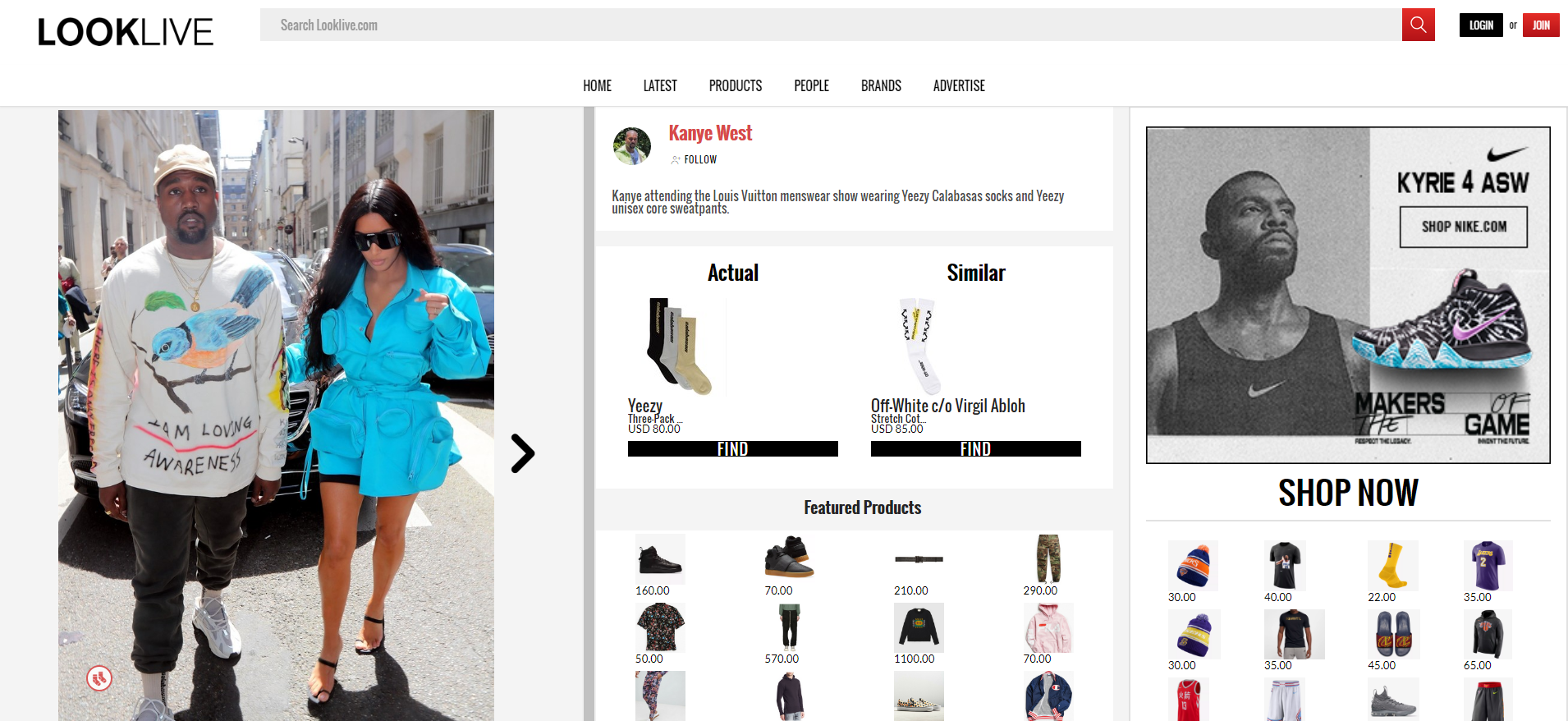Click the red search magnifier icon
The height and width of the screenshot is (721, 1568).
1418,25
